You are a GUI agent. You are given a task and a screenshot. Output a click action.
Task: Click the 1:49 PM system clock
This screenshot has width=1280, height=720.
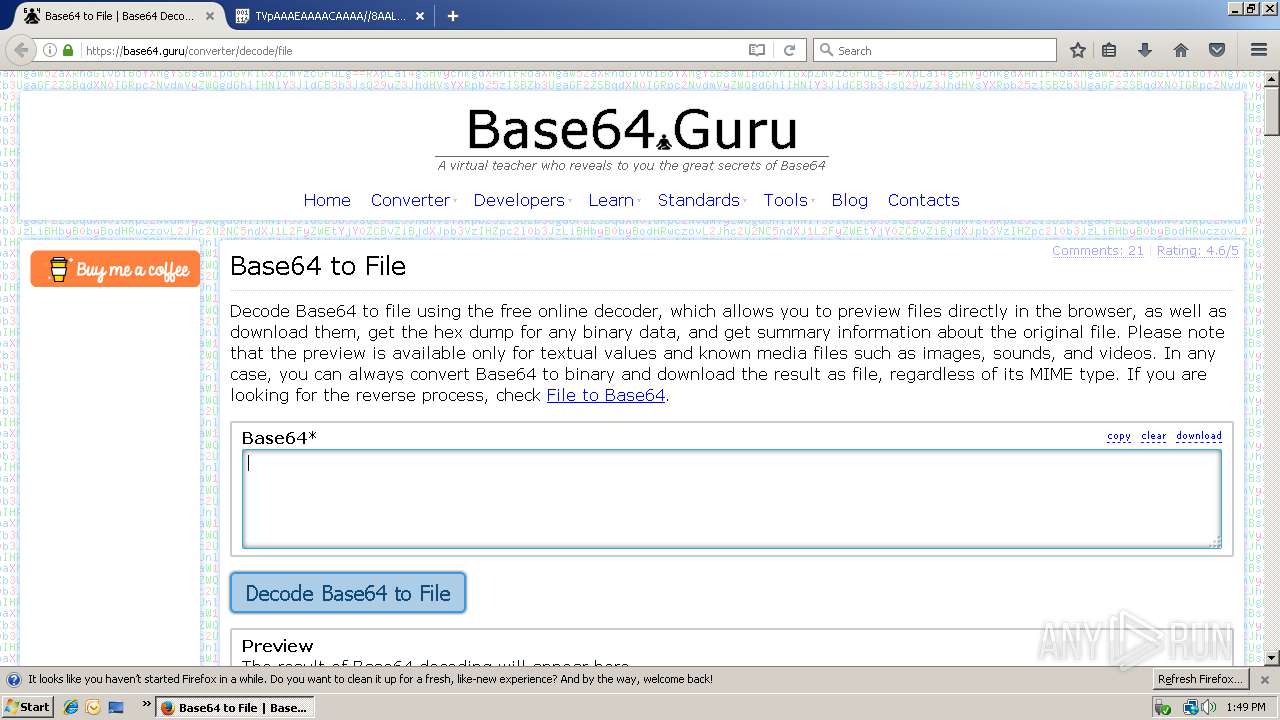[1245, 707]
